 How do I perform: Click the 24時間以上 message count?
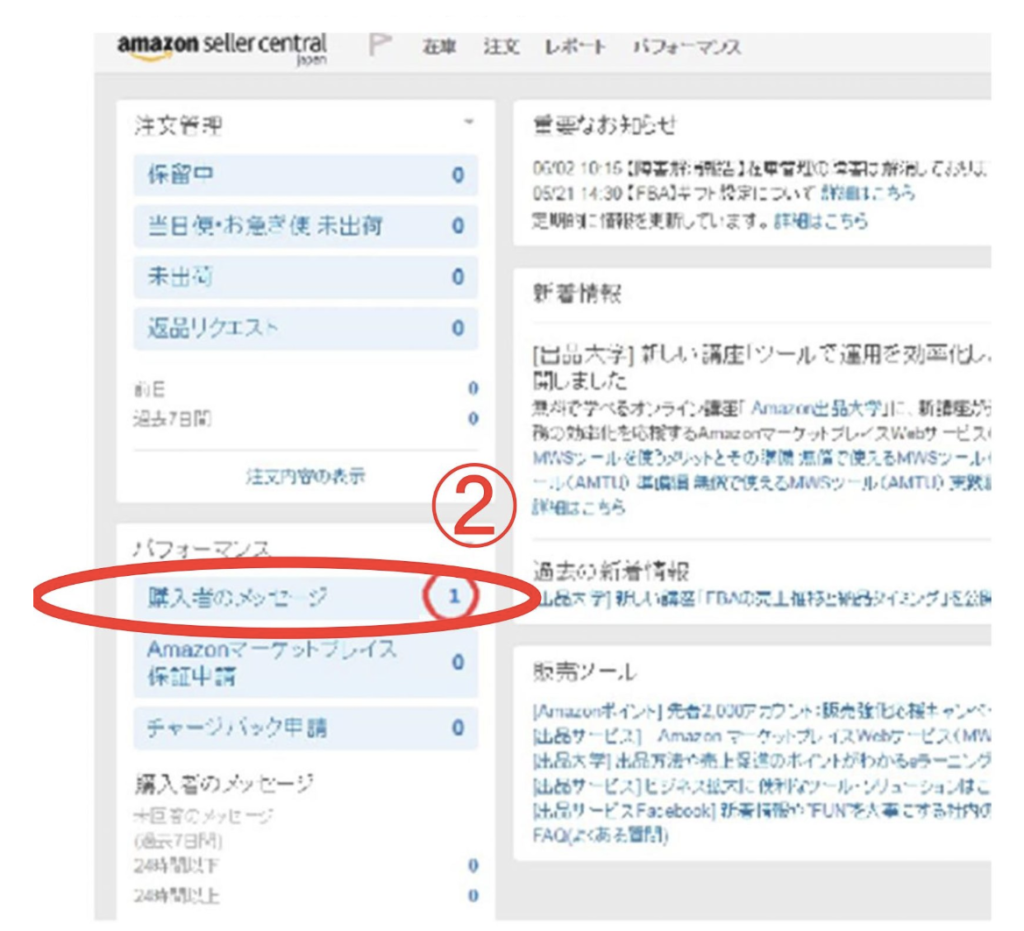(473, 896)
